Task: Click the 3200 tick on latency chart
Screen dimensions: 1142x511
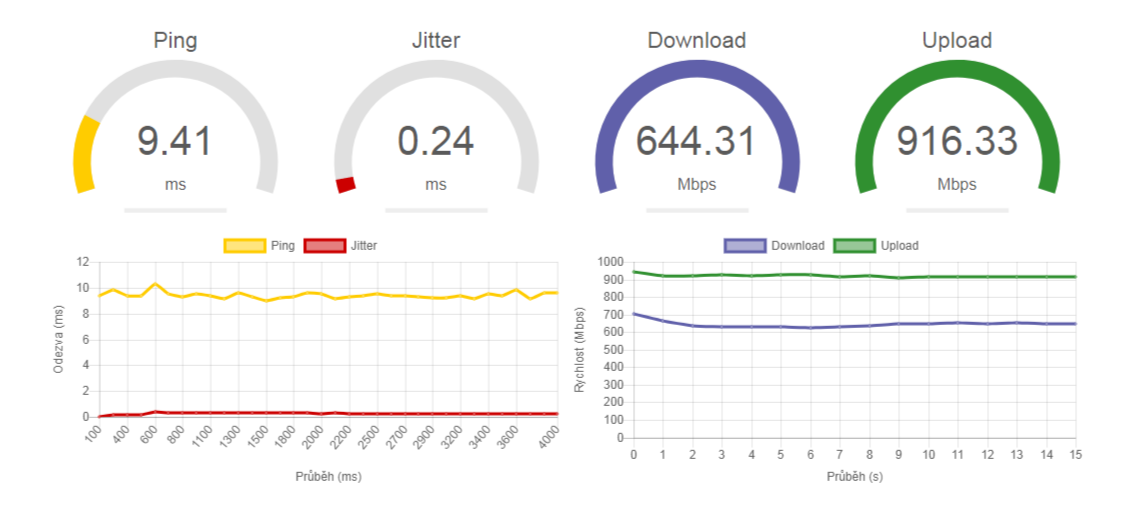Action: [x=452, y=437]
